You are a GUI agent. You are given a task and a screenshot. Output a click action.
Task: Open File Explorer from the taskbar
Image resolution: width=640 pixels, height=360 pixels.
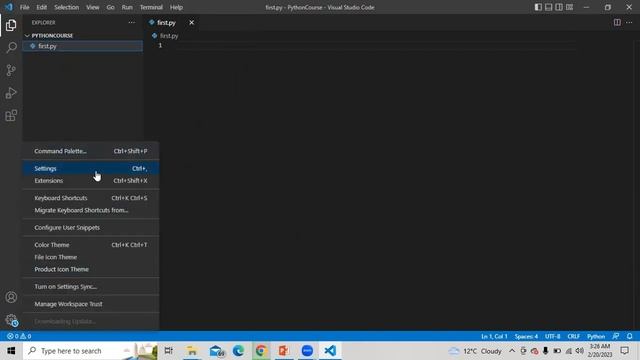pyautogui.click(x=192, y=351)
